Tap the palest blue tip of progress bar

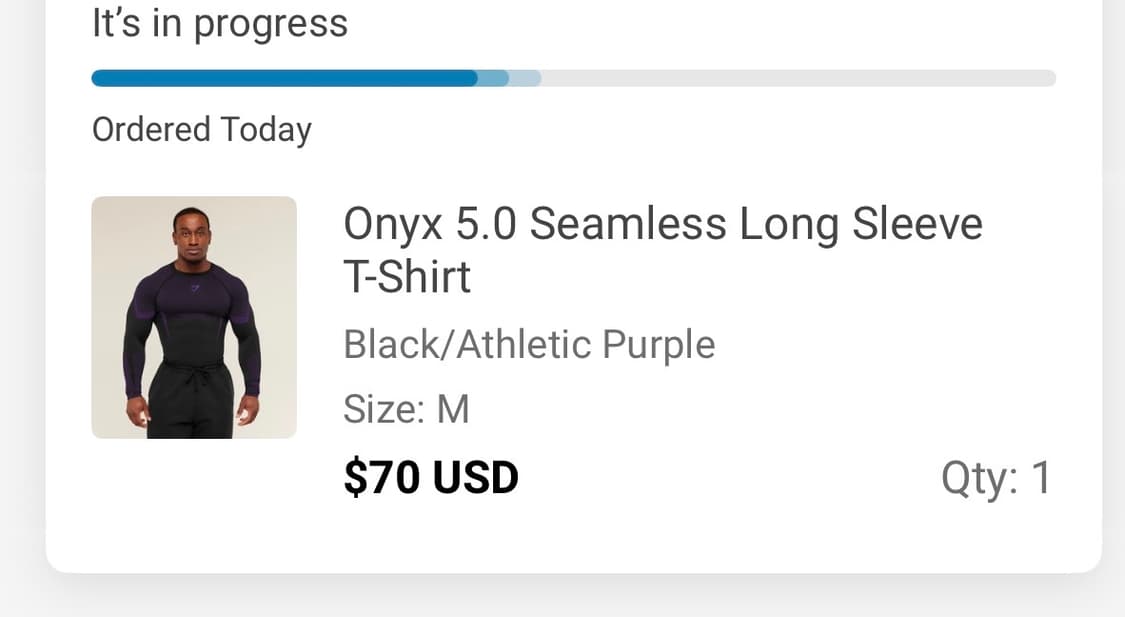(526, 78)
